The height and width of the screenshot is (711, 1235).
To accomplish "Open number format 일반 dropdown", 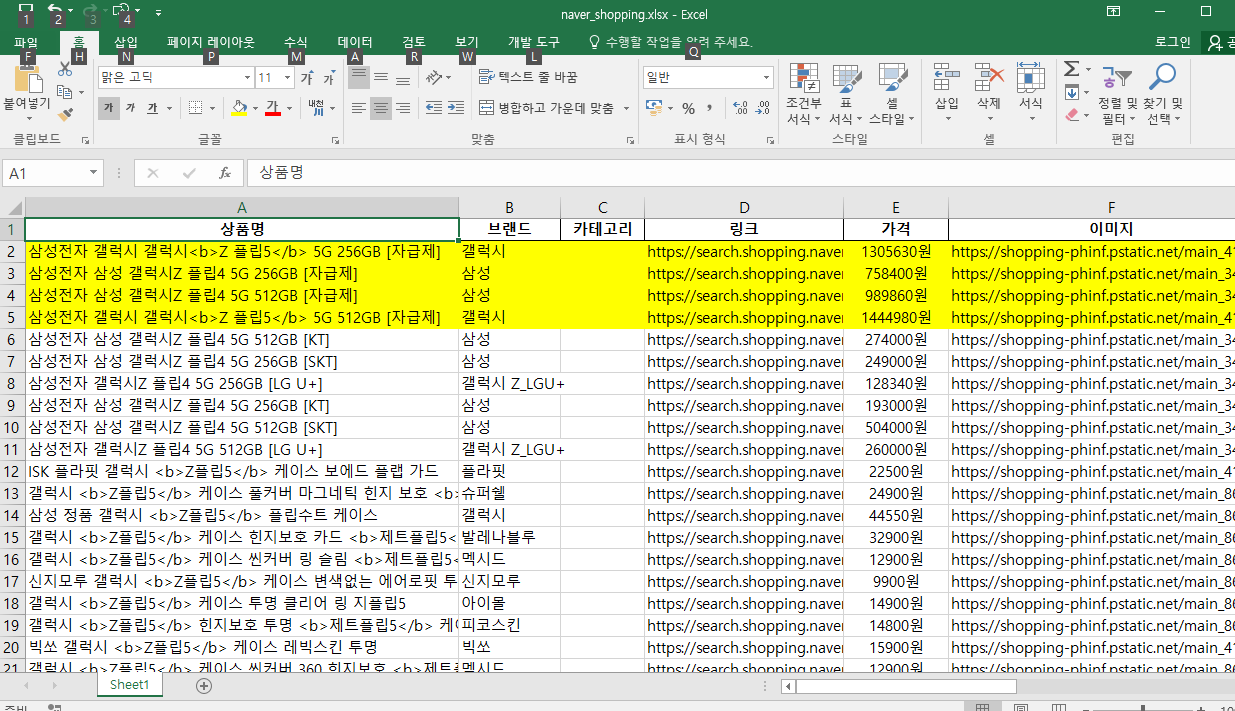I will coord(767,77).
